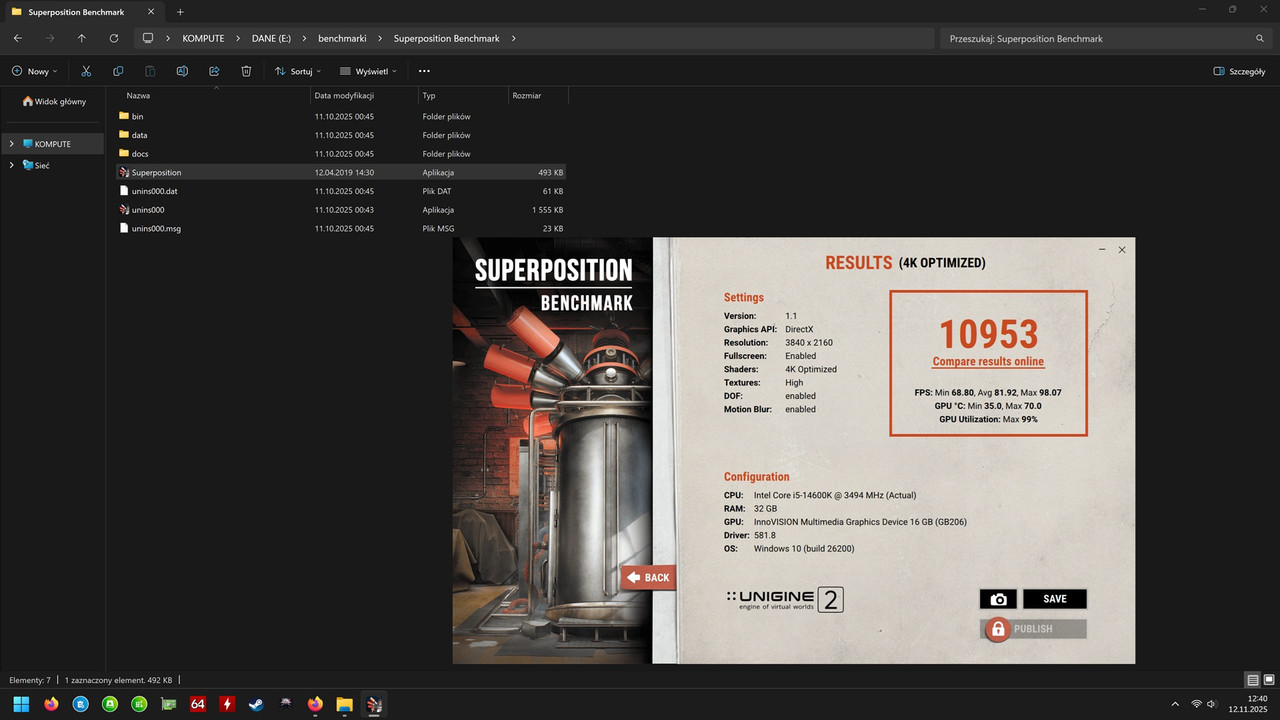Screen dimensions: 1280x720
Task: Go up one folder level arrow
Action: [x=82, y=38]
